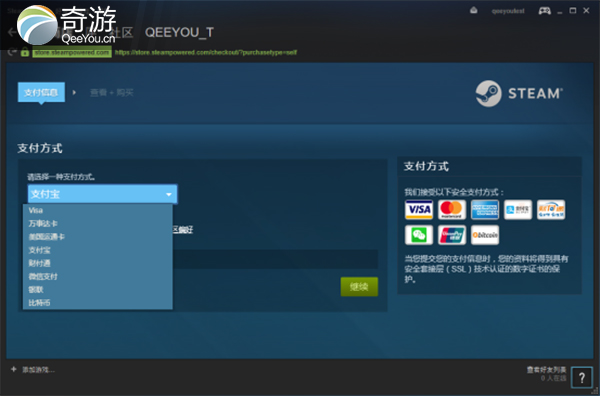Open the qeeyoutest account menu

(x=508, y=11)
